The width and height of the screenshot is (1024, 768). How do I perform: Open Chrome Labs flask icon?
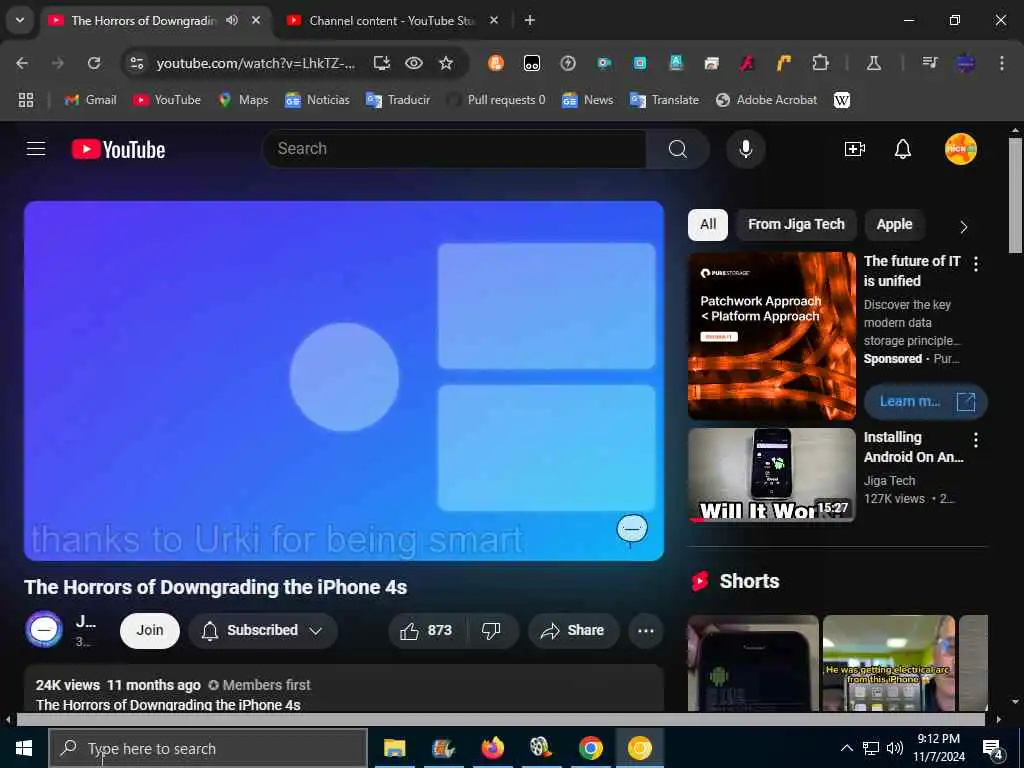coord(873,63)
